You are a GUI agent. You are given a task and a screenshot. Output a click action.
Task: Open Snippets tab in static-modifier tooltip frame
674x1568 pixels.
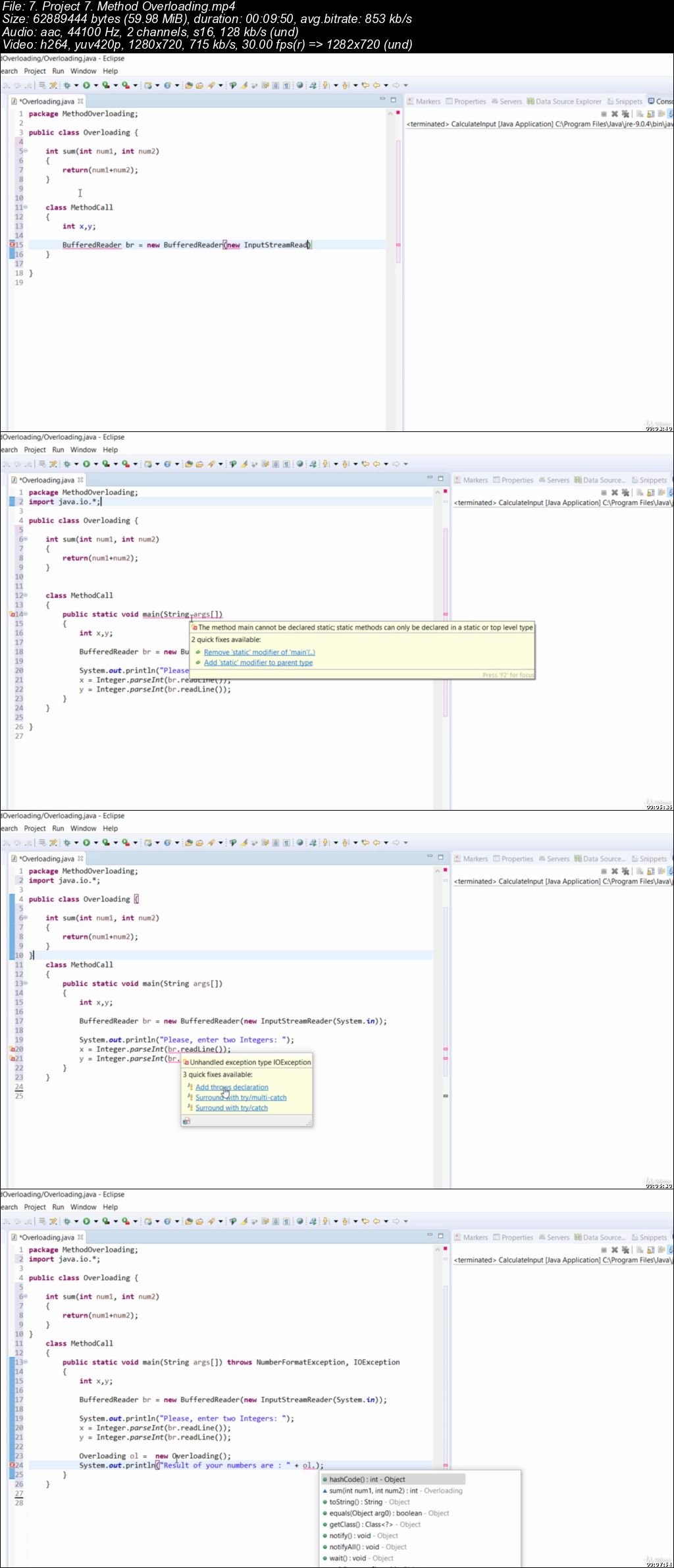point(649,480)
